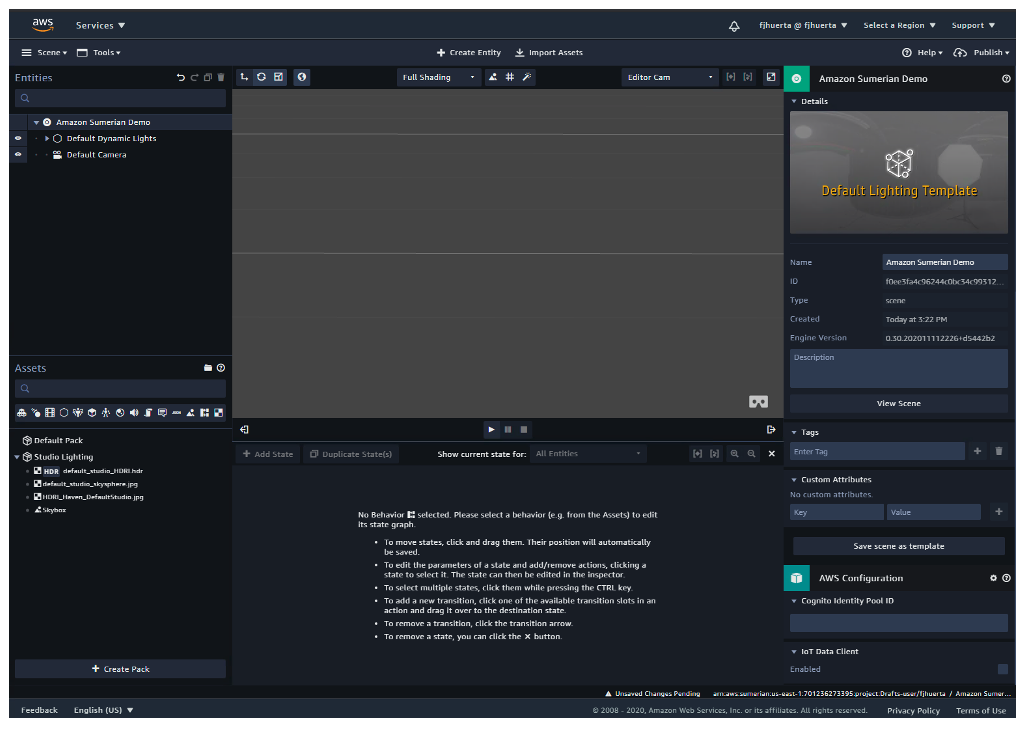
Task: Toggle the skybox icon in viewport toolbar
Action: tap(492, 77)
